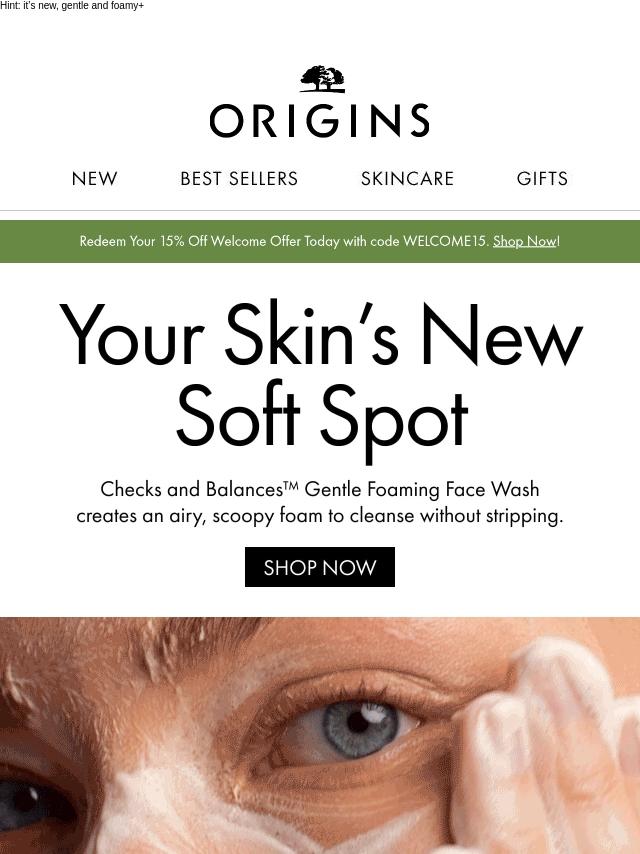Click the black SHOP NOW button
This screenshot has width=640, height=854.
(320, 567)
